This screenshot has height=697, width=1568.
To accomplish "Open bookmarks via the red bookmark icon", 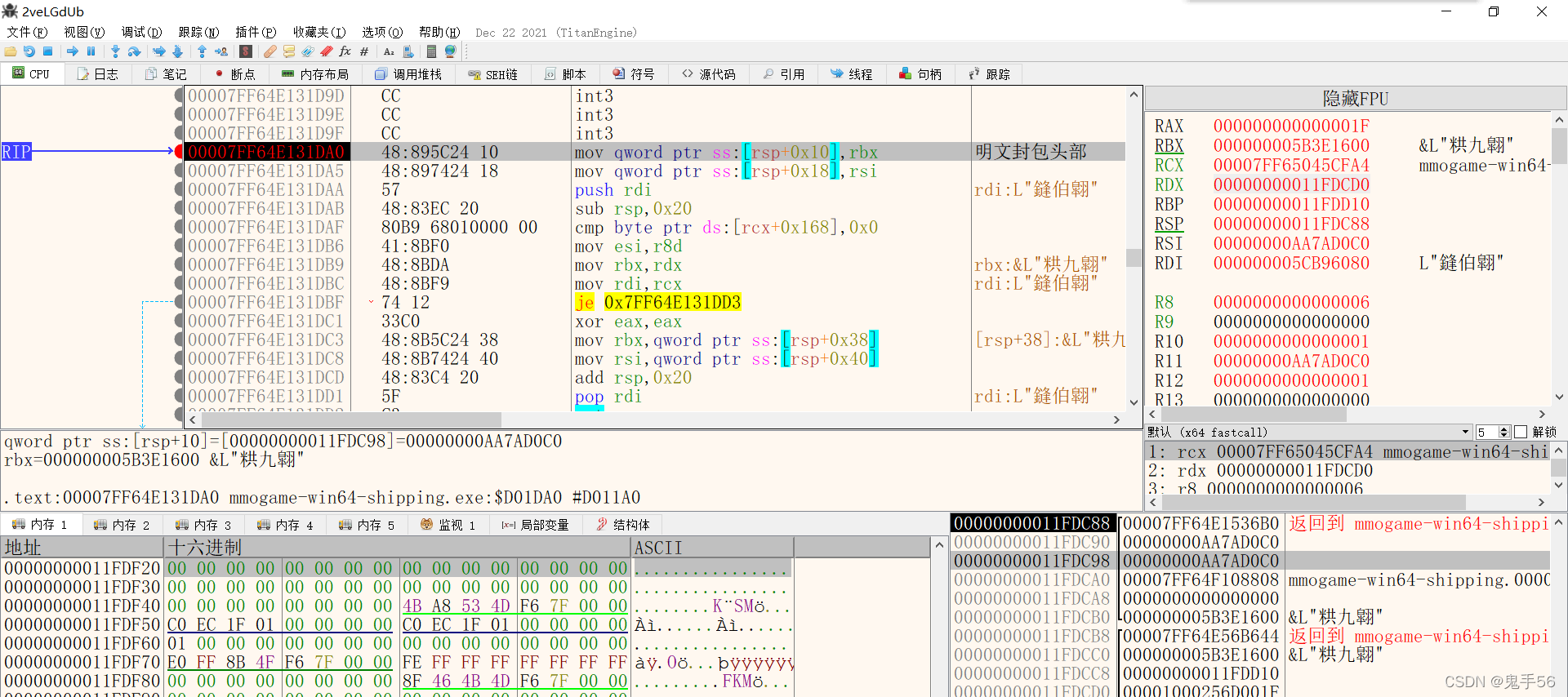I will (x=327, y=51).
